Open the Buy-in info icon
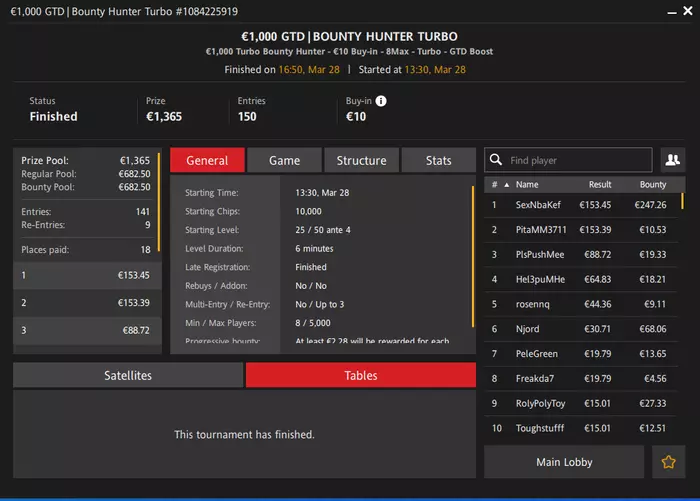This screenshot has height=501, width=700. (x=381, y=101)
